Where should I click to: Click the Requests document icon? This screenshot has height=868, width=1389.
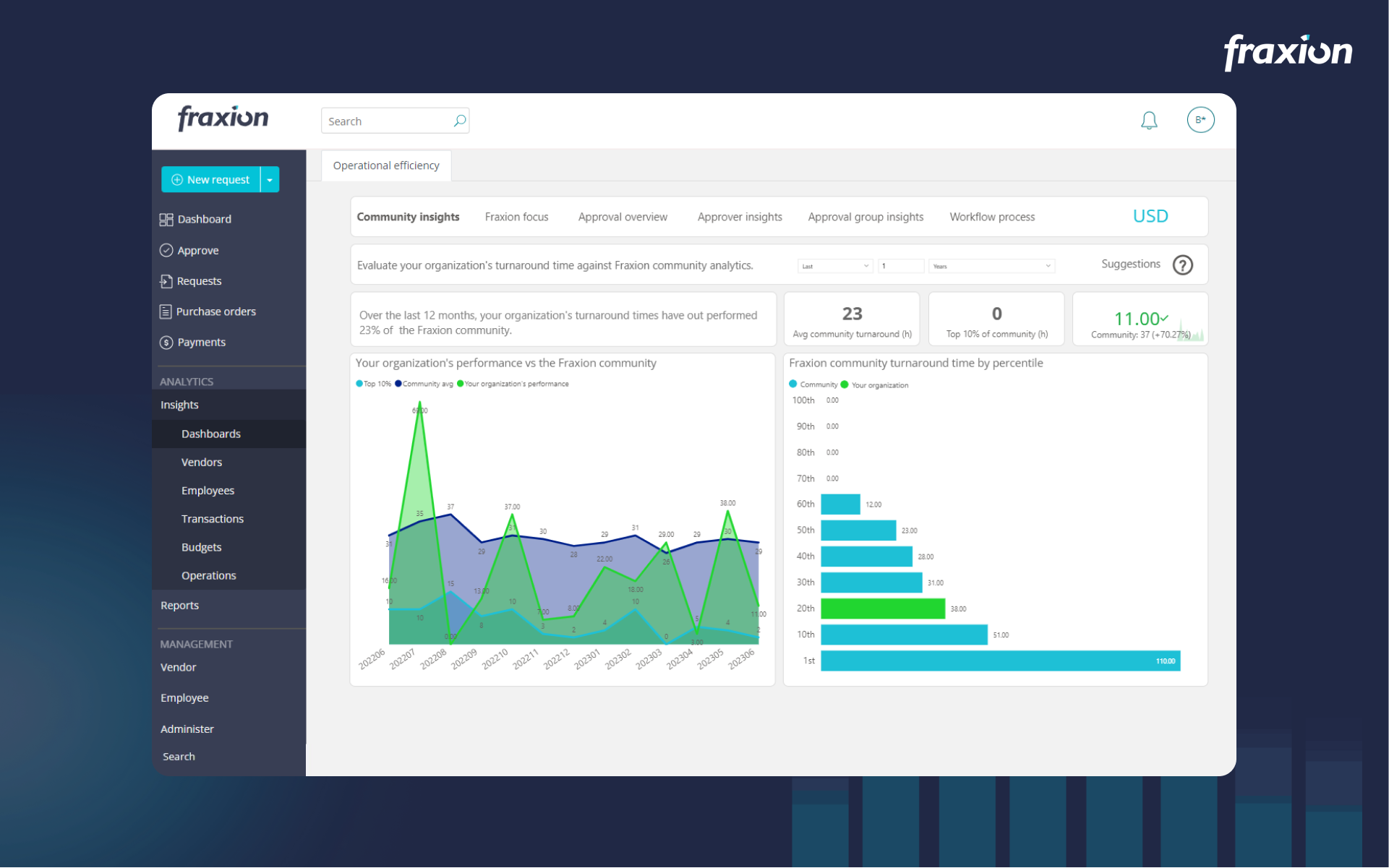(x=166, y=281)
